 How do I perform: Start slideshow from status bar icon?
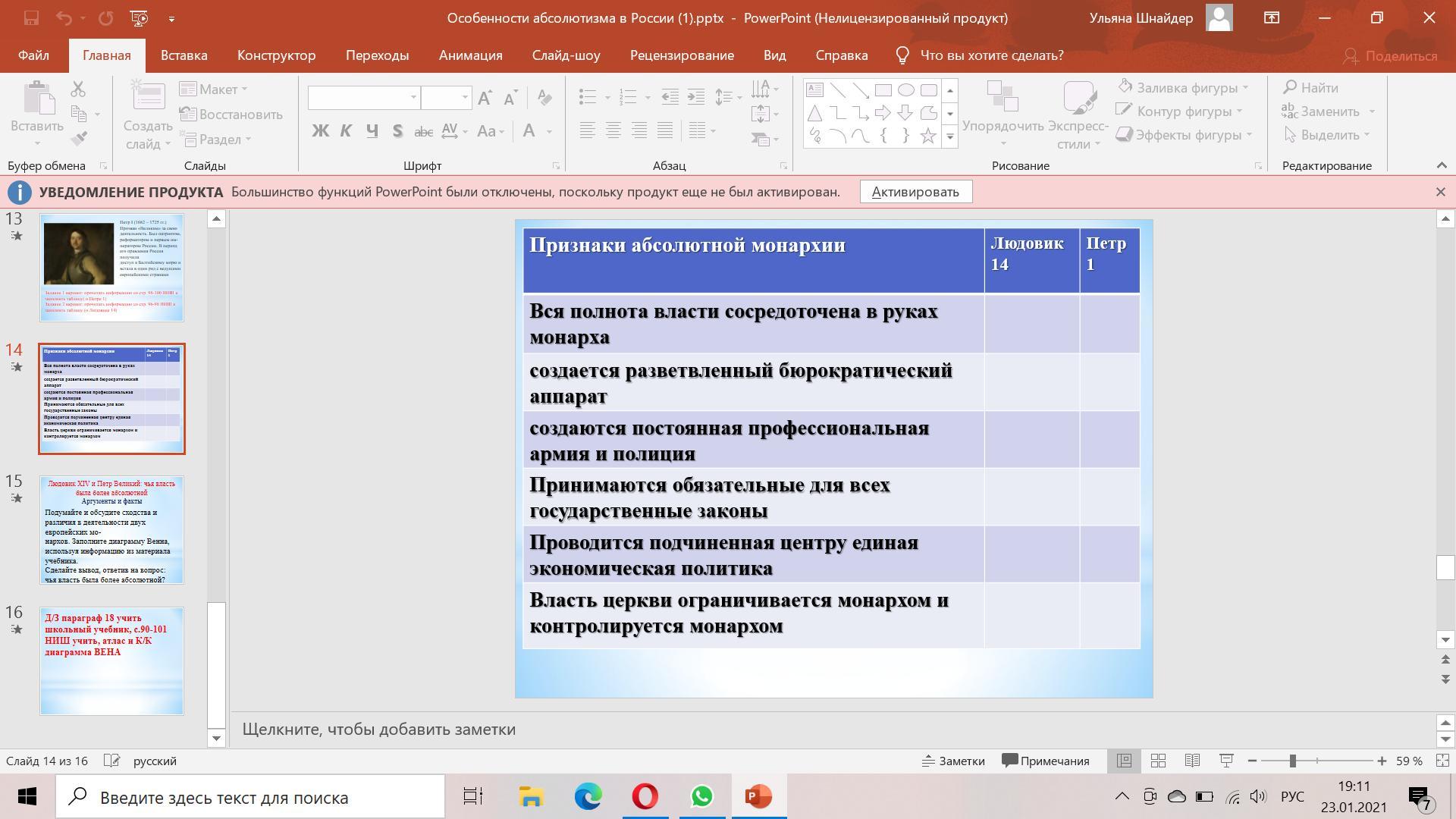pyautogui.click(x=1226, y=761)
